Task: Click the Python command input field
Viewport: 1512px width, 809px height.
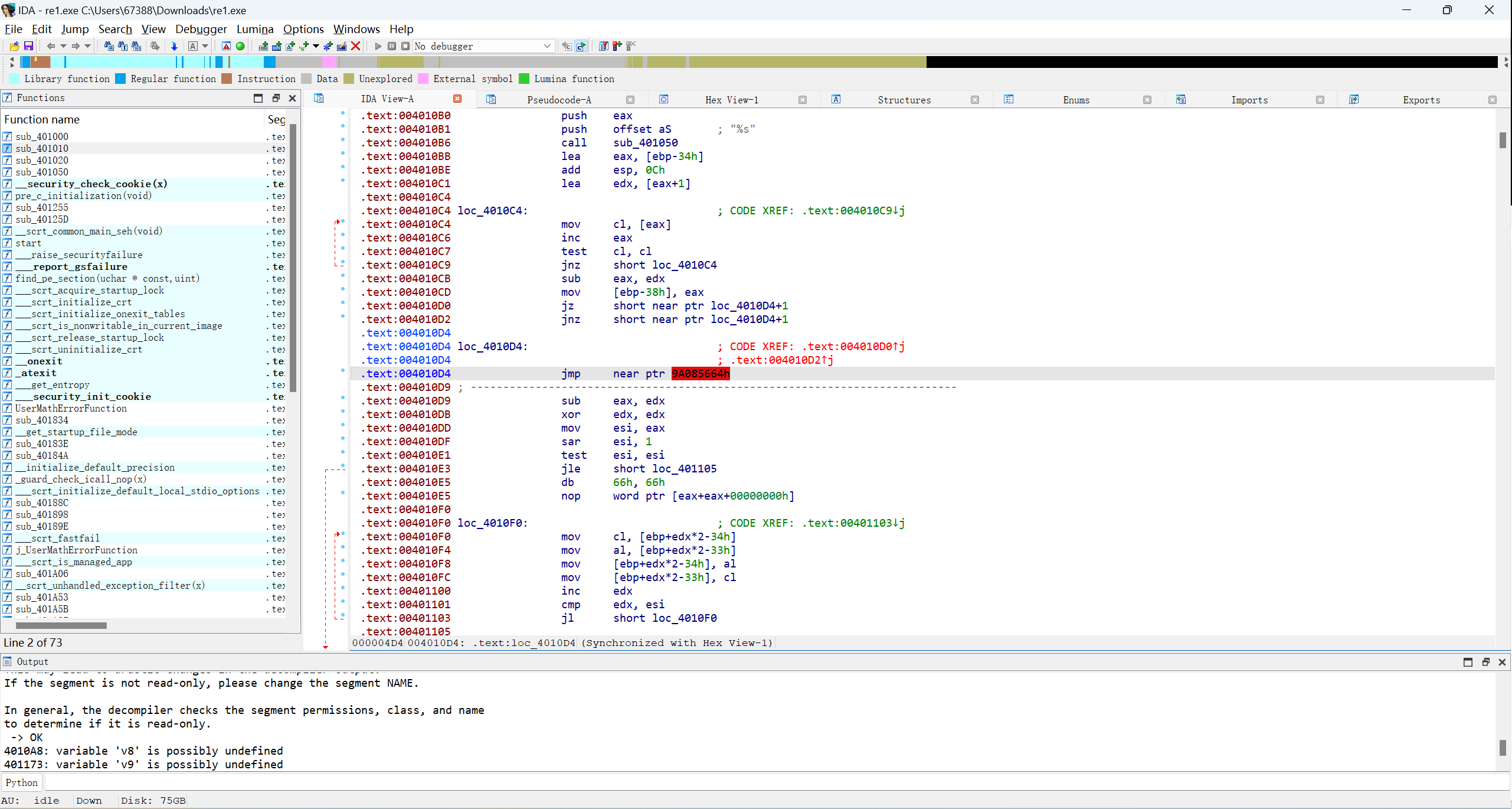Action: [777, 782]
